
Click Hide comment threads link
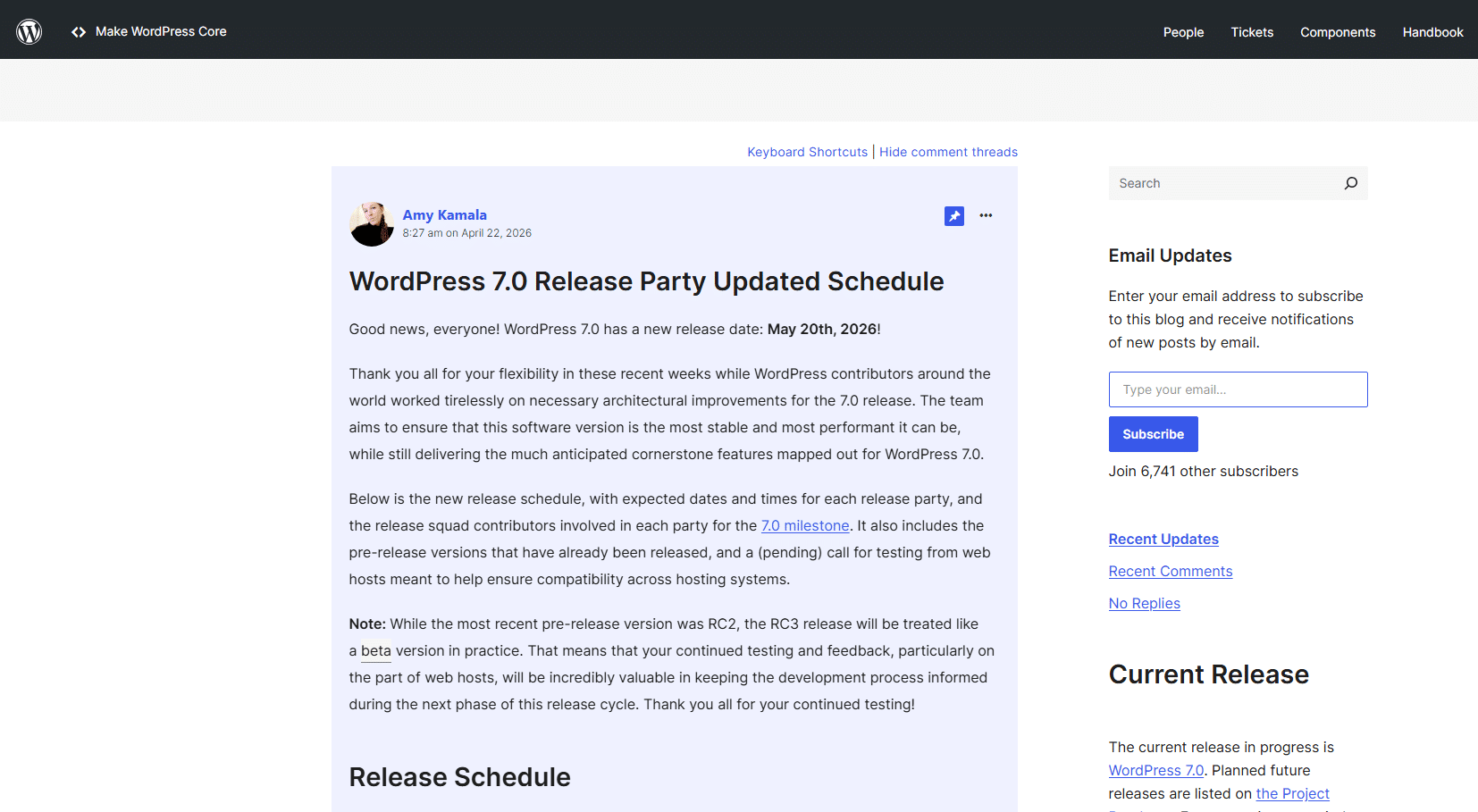tap(948, 152)
